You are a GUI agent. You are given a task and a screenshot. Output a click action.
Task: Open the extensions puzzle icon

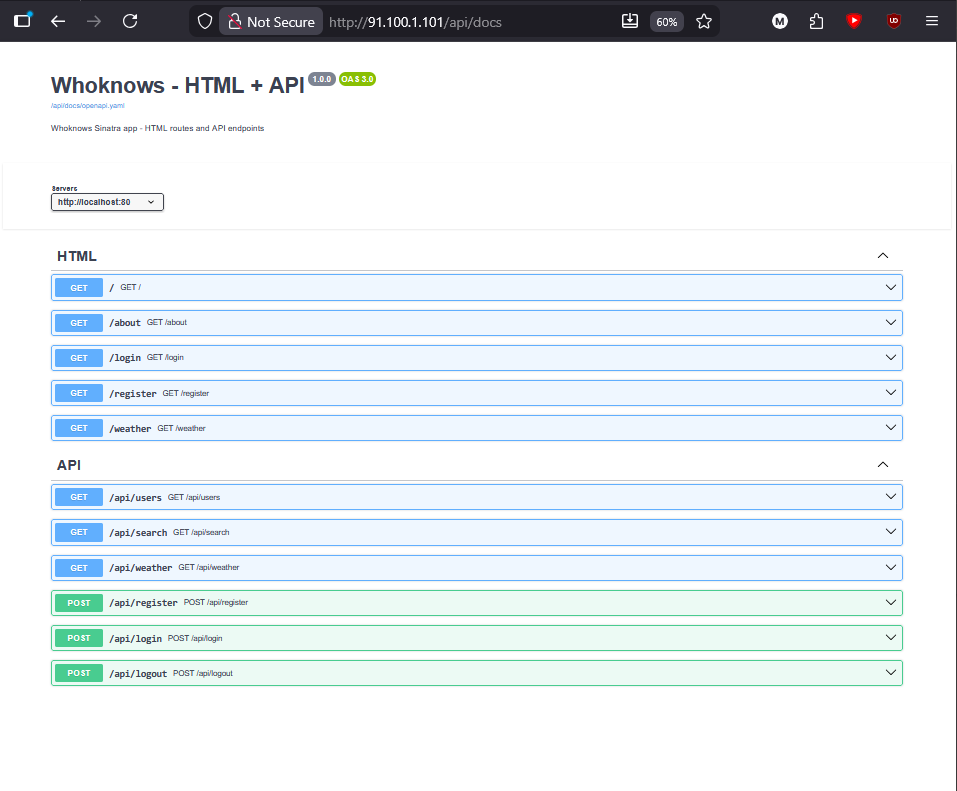[816, 21]
